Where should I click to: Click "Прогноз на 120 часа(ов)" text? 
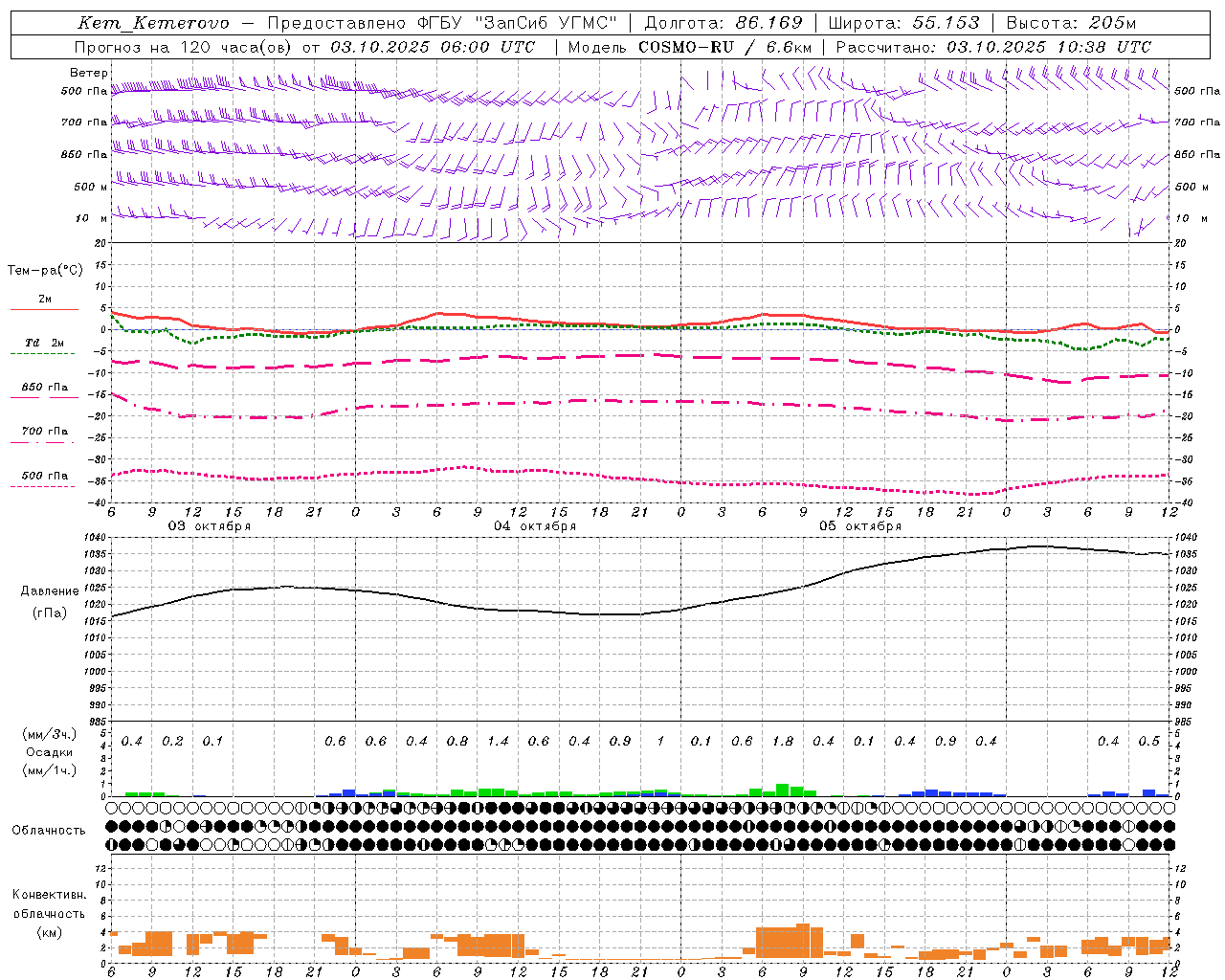coord(184,47)
